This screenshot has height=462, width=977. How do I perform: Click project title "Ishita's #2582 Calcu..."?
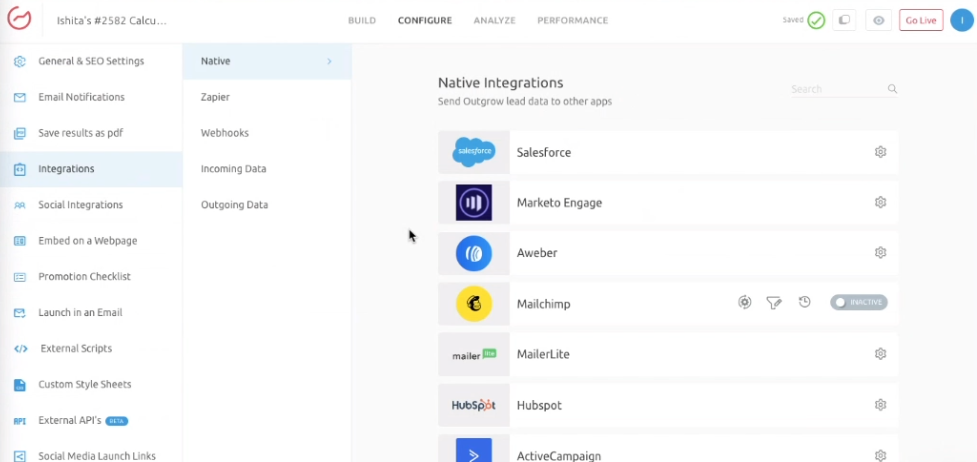pyautogui.click(x=112, y=21)
